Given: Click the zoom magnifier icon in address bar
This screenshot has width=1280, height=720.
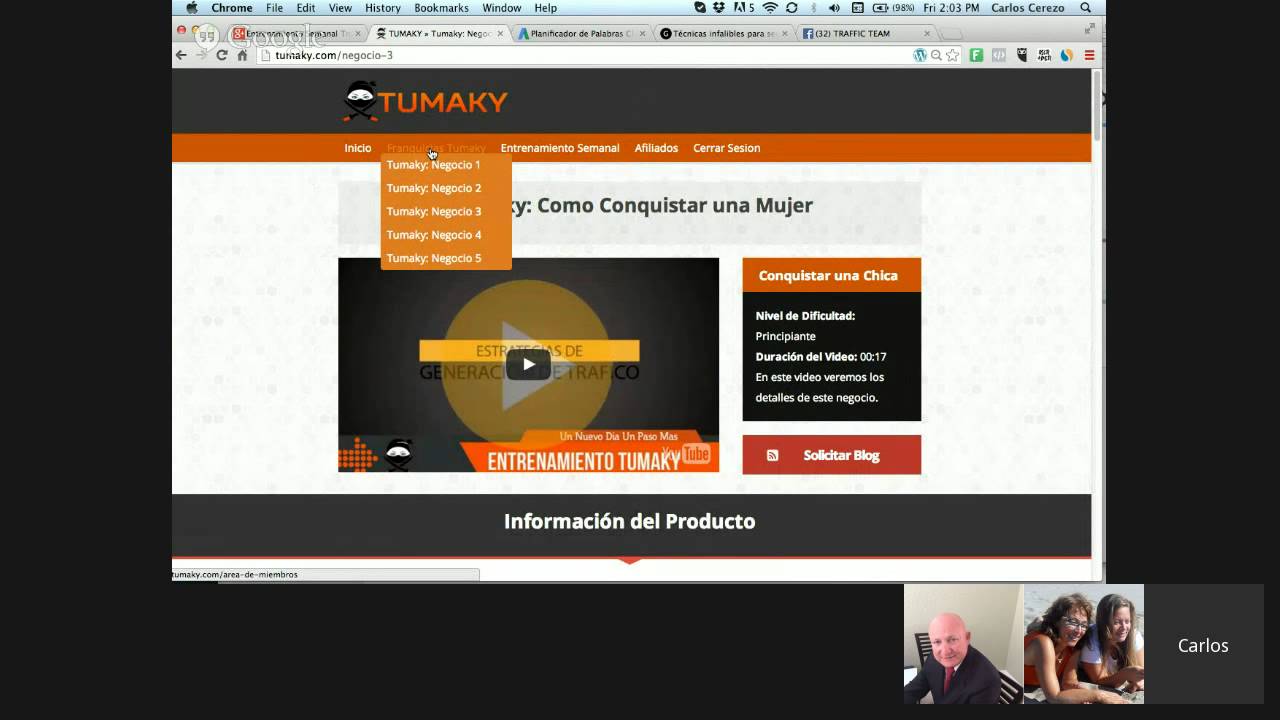Looking at the screenshot, I should click(x=936, y=55).
